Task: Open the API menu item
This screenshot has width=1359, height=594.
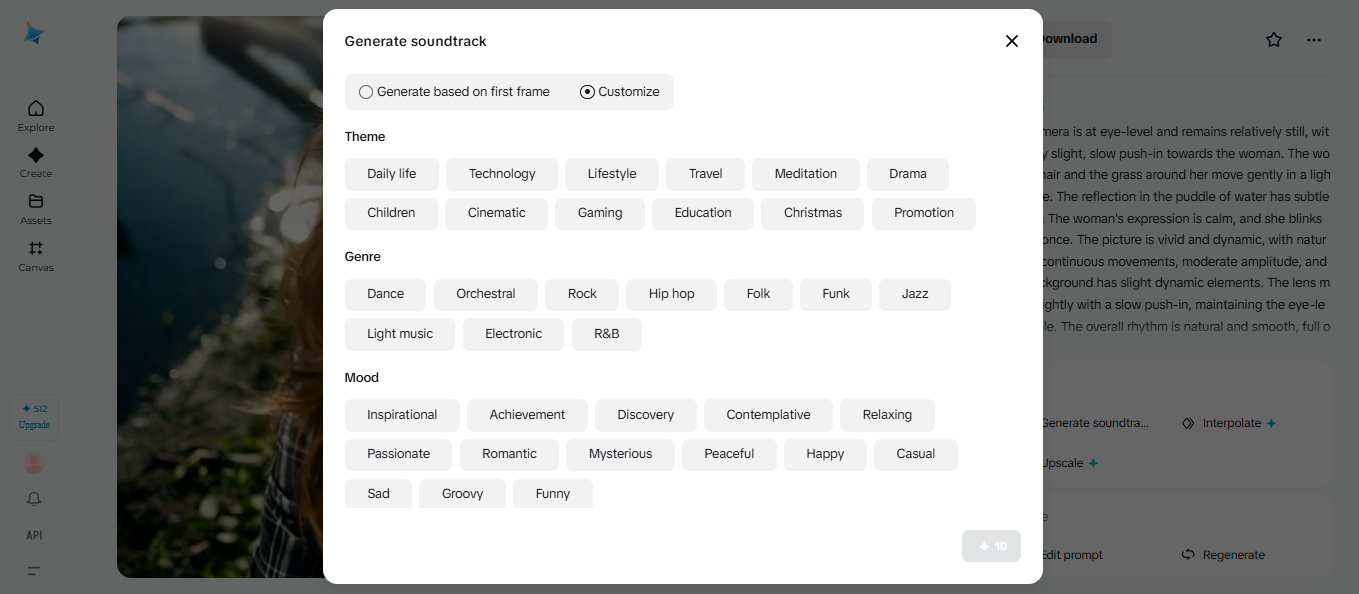Action: pos(34,535)
